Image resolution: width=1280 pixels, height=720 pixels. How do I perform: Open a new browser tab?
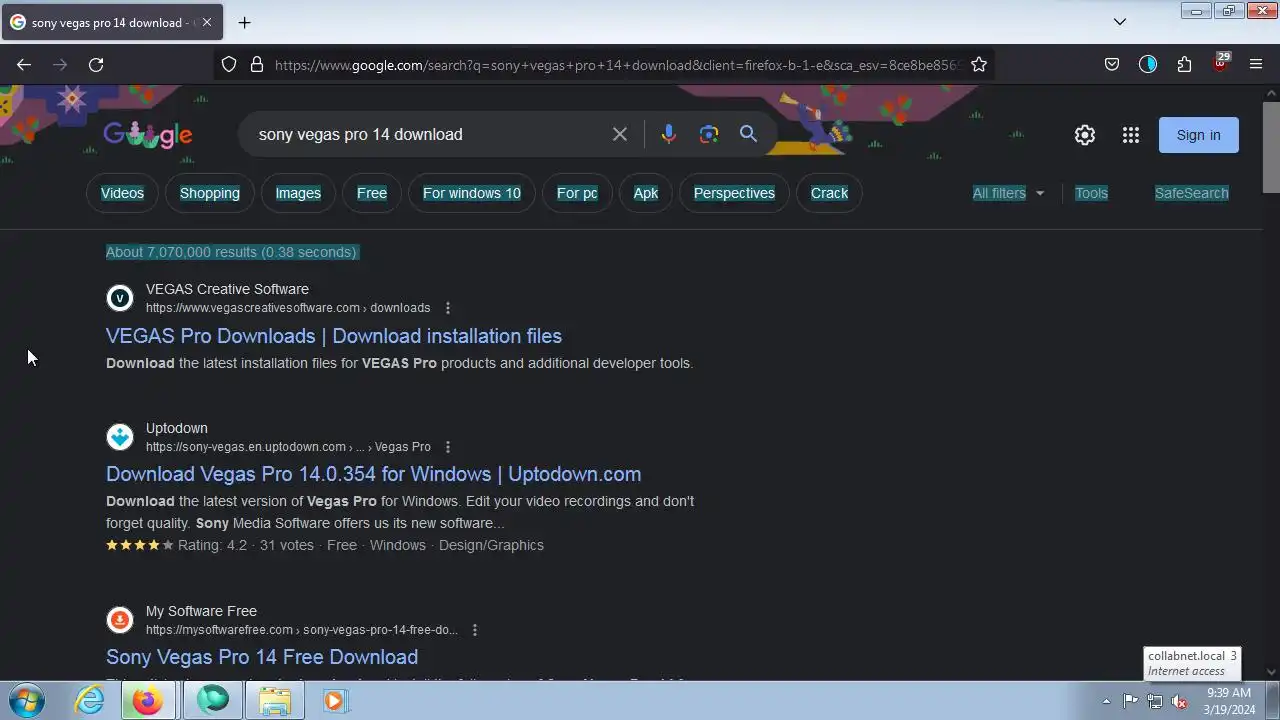pos(244,22)
